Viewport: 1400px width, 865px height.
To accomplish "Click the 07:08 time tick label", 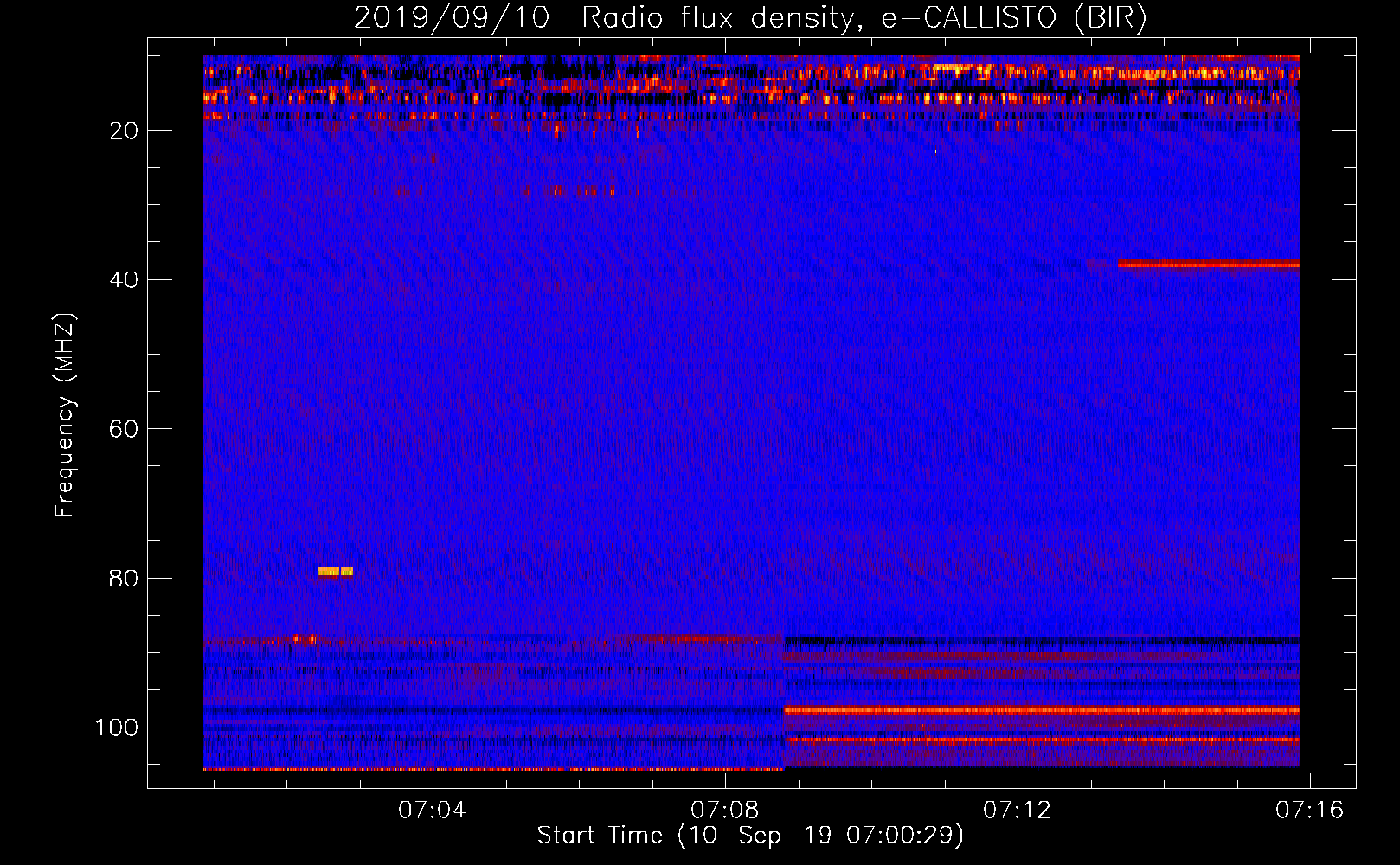I will pyautogui.click(x=724, y=811).
